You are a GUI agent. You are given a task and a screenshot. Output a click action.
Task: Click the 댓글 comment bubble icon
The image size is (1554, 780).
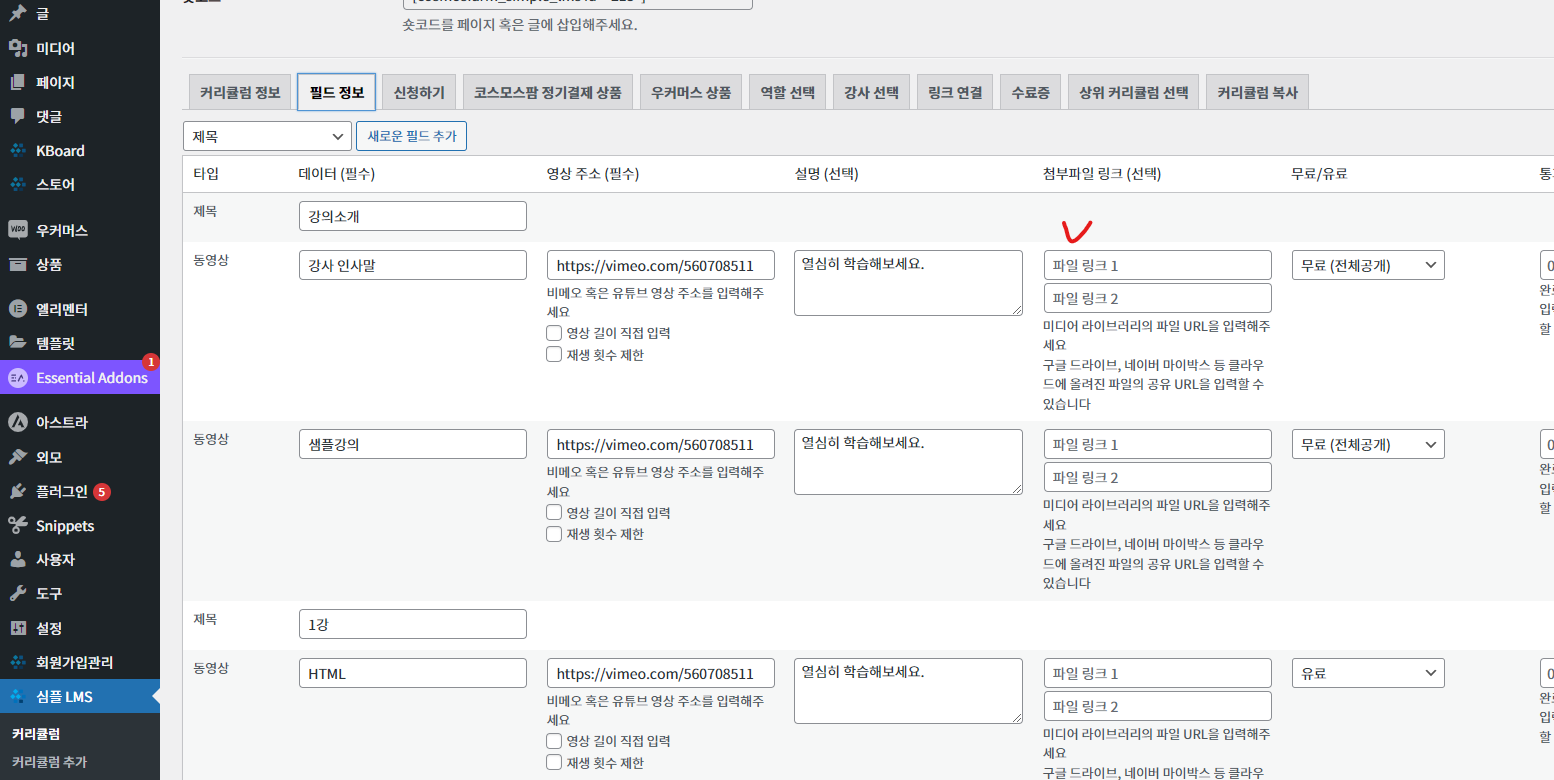(x=17, y=116)
